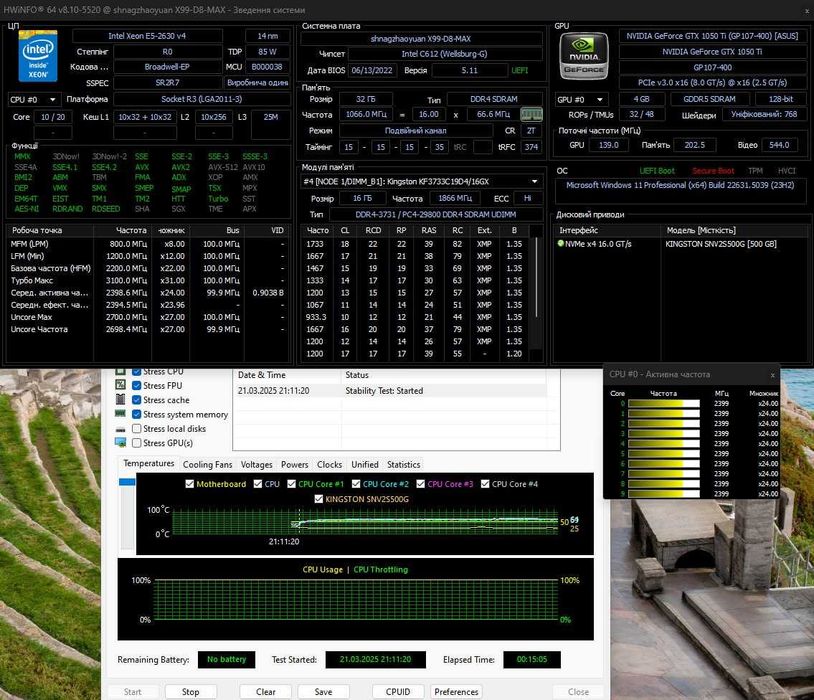
Task: Switch to the Temperatures tab
Action: [x=148, y=463]
